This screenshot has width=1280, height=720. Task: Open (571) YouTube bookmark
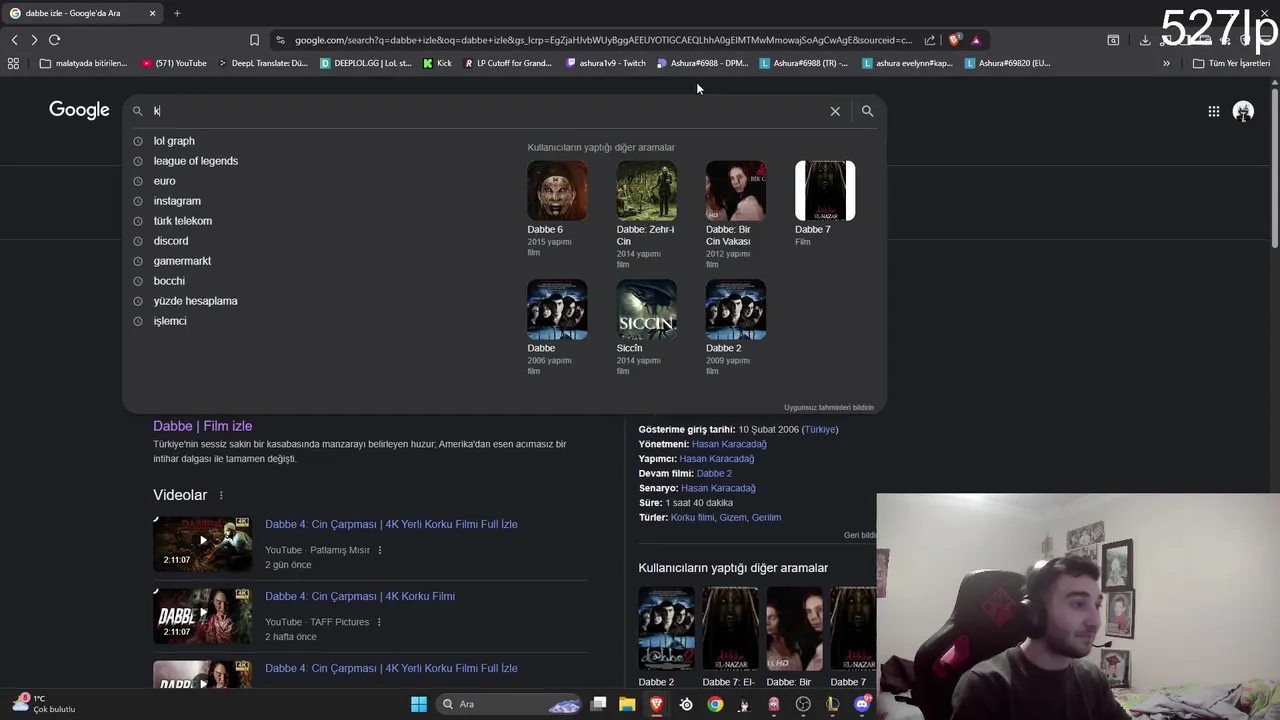(174, 63)
